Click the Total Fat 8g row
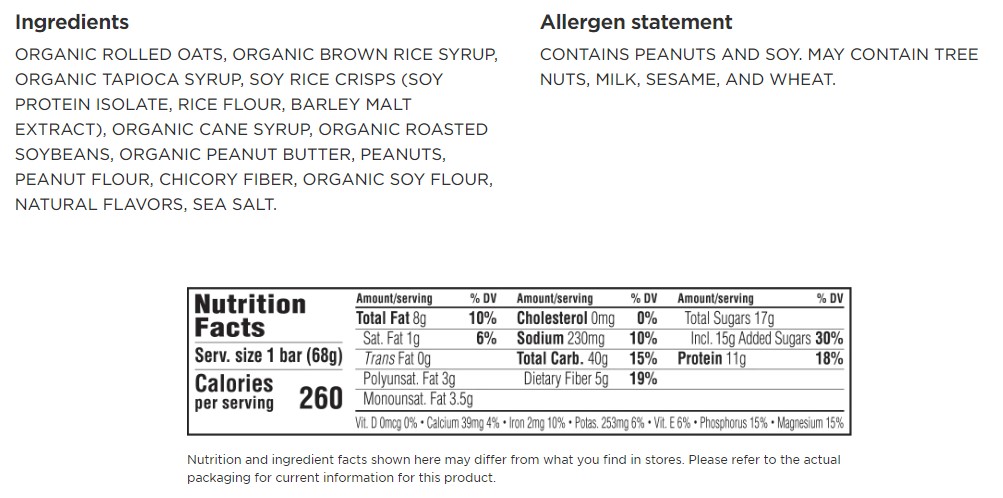Viewport: 1003px width, 498px height. click(x=391, y=318)
